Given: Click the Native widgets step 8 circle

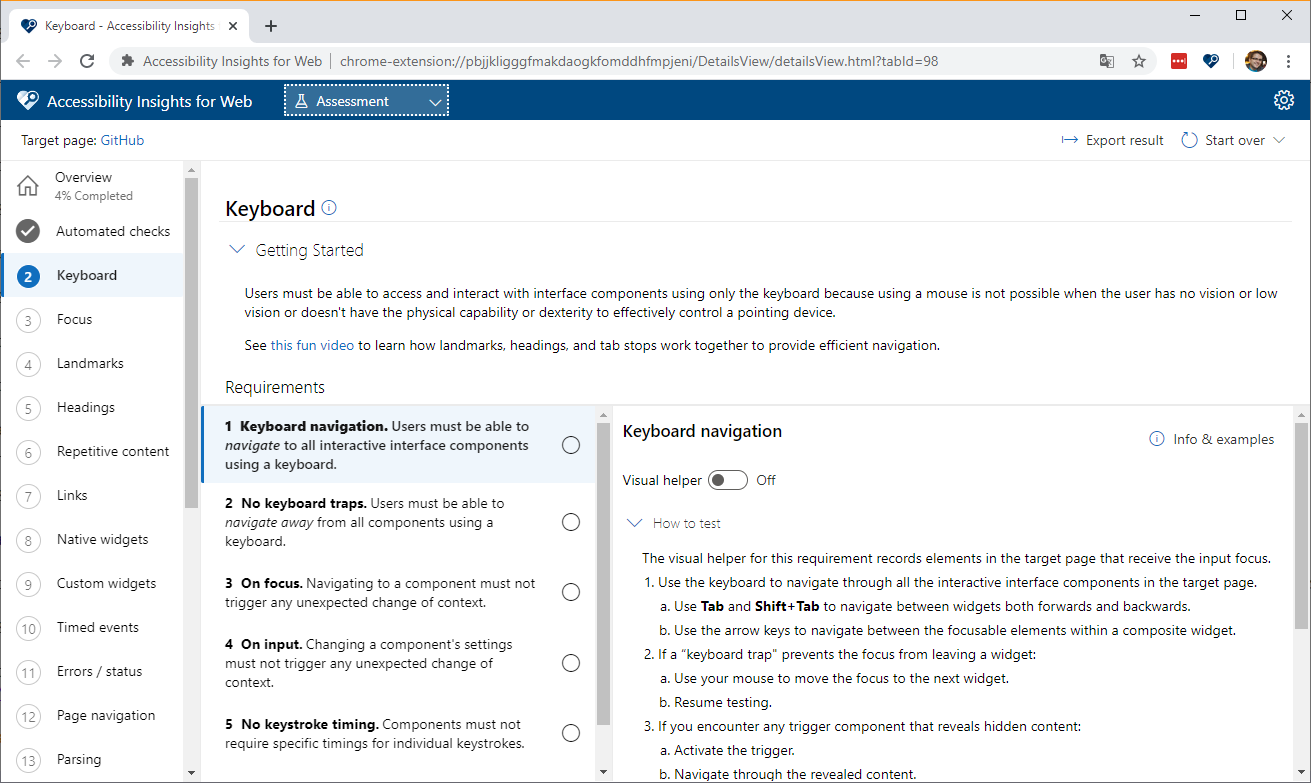Looking at the screenshot, I should pyautogui.click(x=28, y=540).
